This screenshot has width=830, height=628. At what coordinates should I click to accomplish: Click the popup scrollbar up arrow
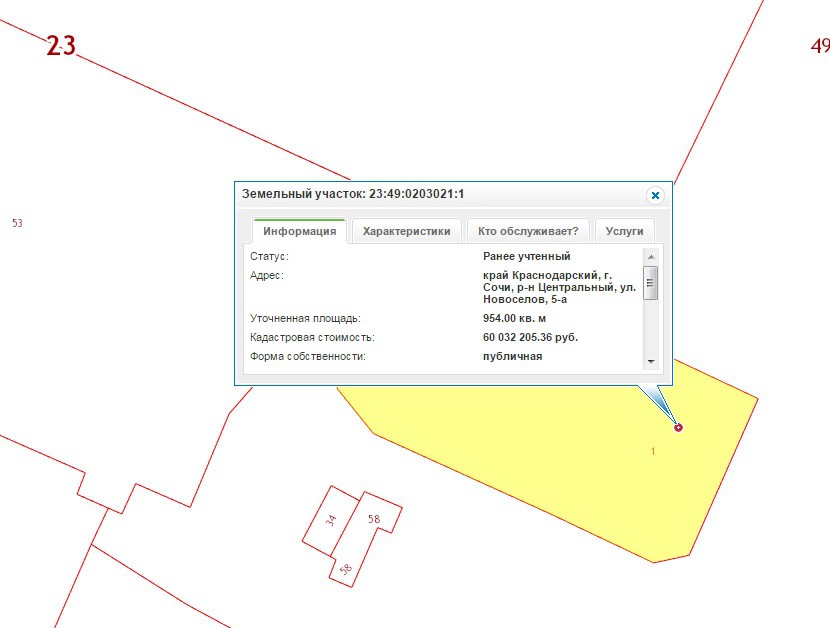point(650,256)
